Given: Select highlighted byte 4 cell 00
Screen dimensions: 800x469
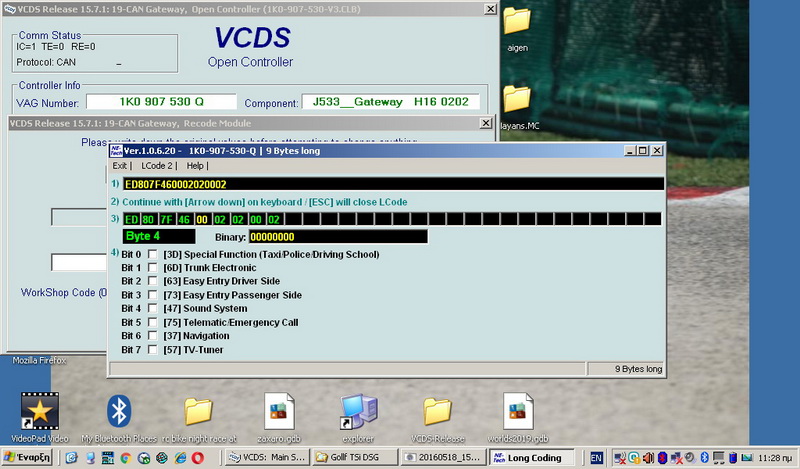Looking at the screenshot, I should click(x=202, y=219).
